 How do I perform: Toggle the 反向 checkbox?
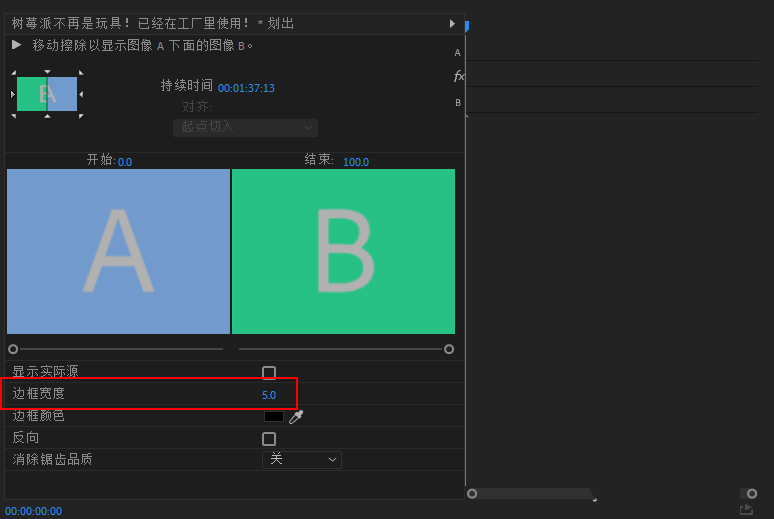(x=269, y=439)
